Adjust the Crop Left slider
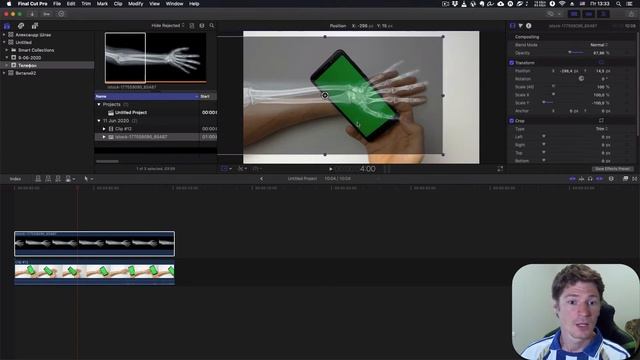This screenshot has height=360, width=640. 544,137
